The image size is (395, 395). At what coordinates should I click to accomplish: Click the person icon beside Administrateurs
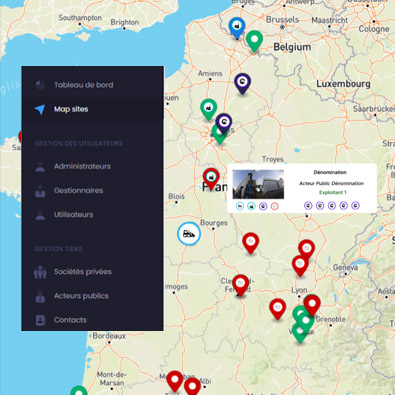(x=40, y=167)
